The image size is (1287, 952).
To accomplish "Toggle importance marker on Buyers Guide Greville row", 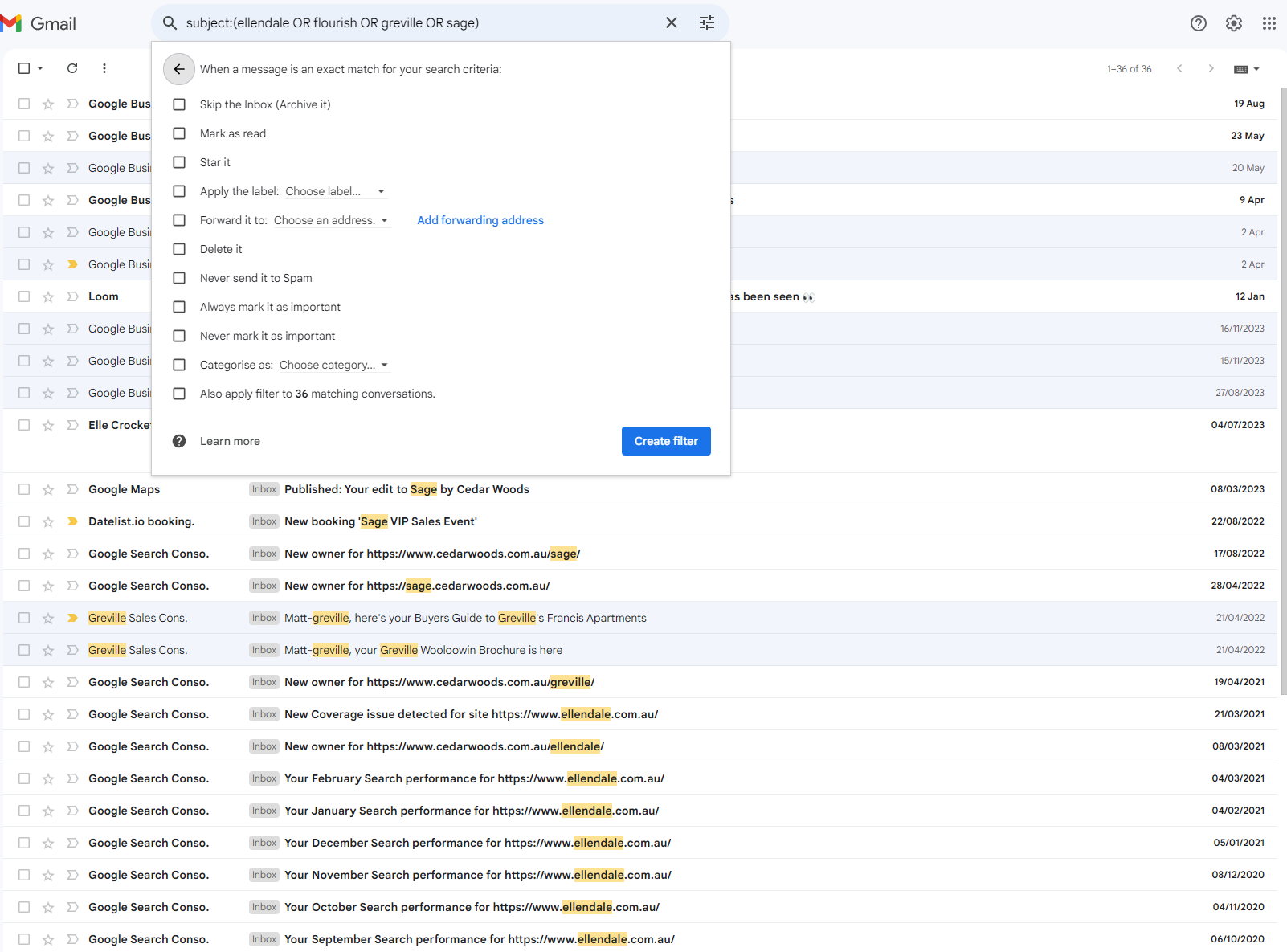I will (72, 618).
